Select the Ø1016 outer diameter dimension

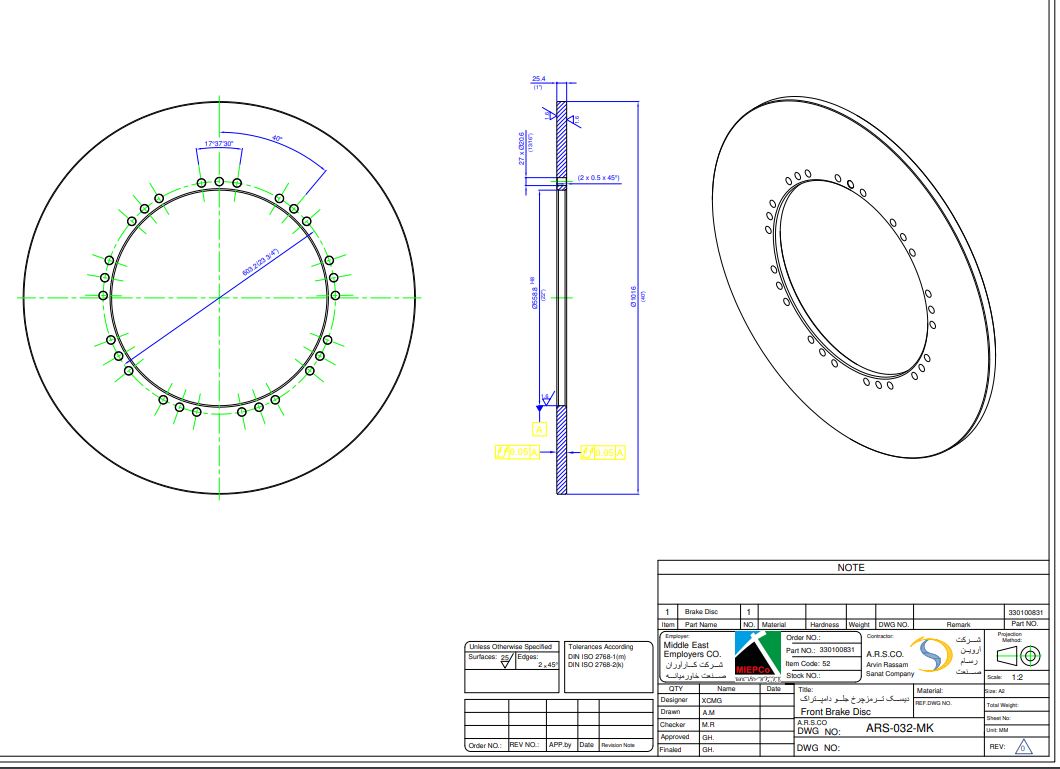[x=633, y=298]
